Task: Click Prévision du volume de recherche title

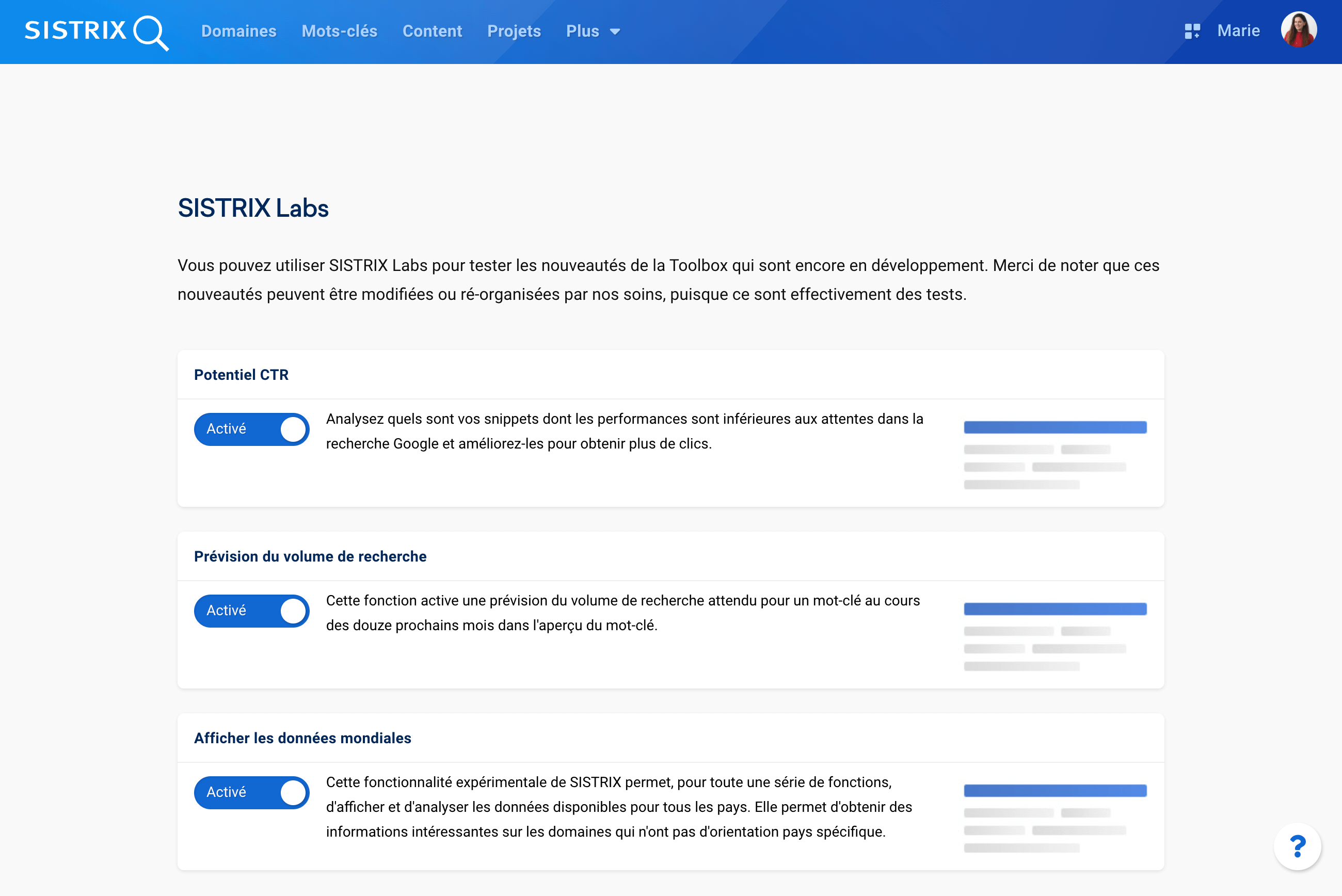Action: [310, 556]
